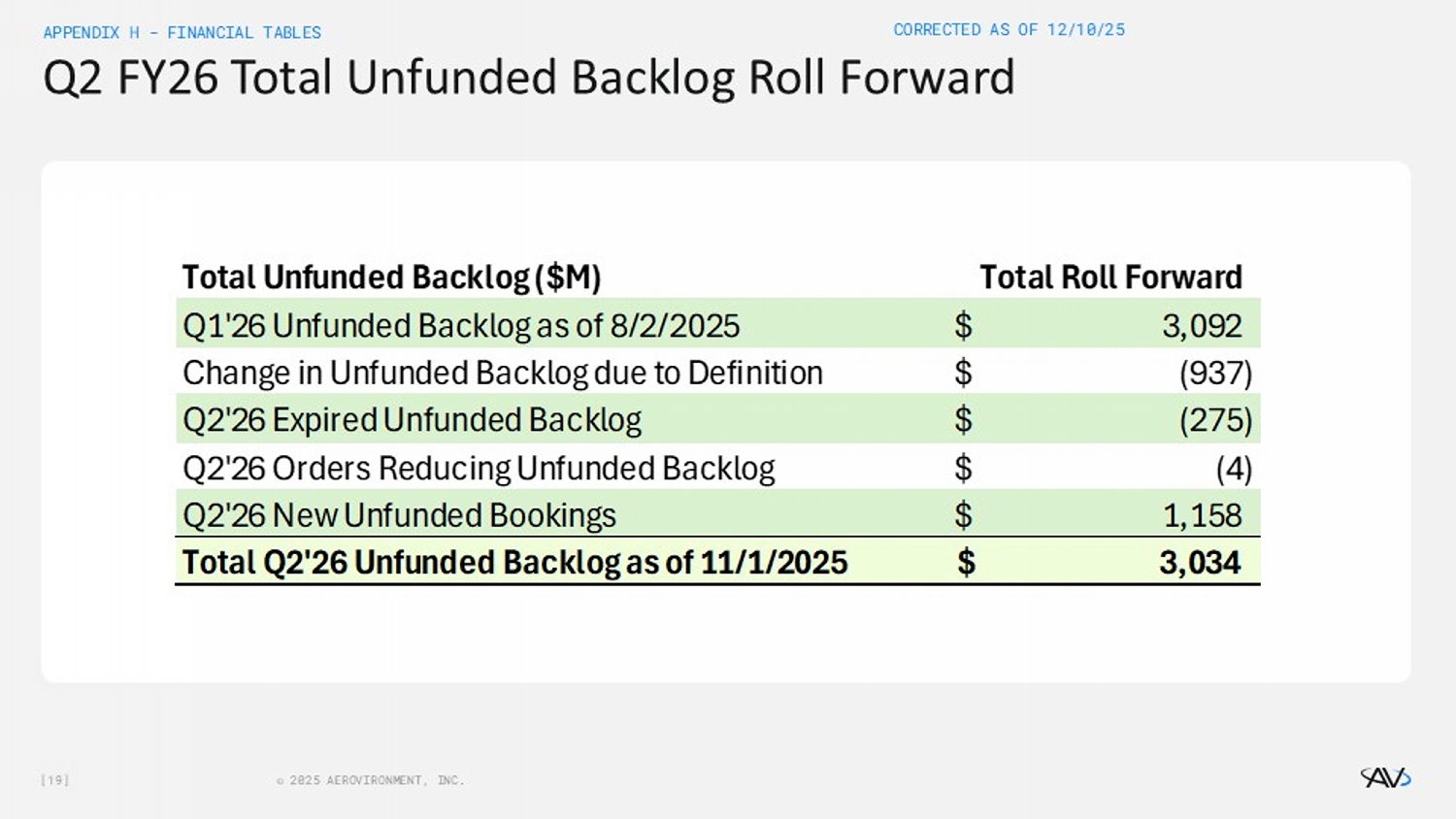Select the 'Q2'26 Expired Unfunded Backlog' row label
The height and width of the screenshot is (819, 1456).
coord(412,420)
